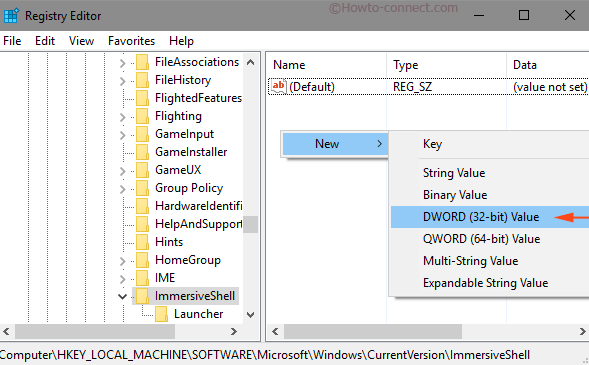The height and width of the screenshot is (365, 589).
Task: Click the FileAssociations folder icon
Action: 142,62
